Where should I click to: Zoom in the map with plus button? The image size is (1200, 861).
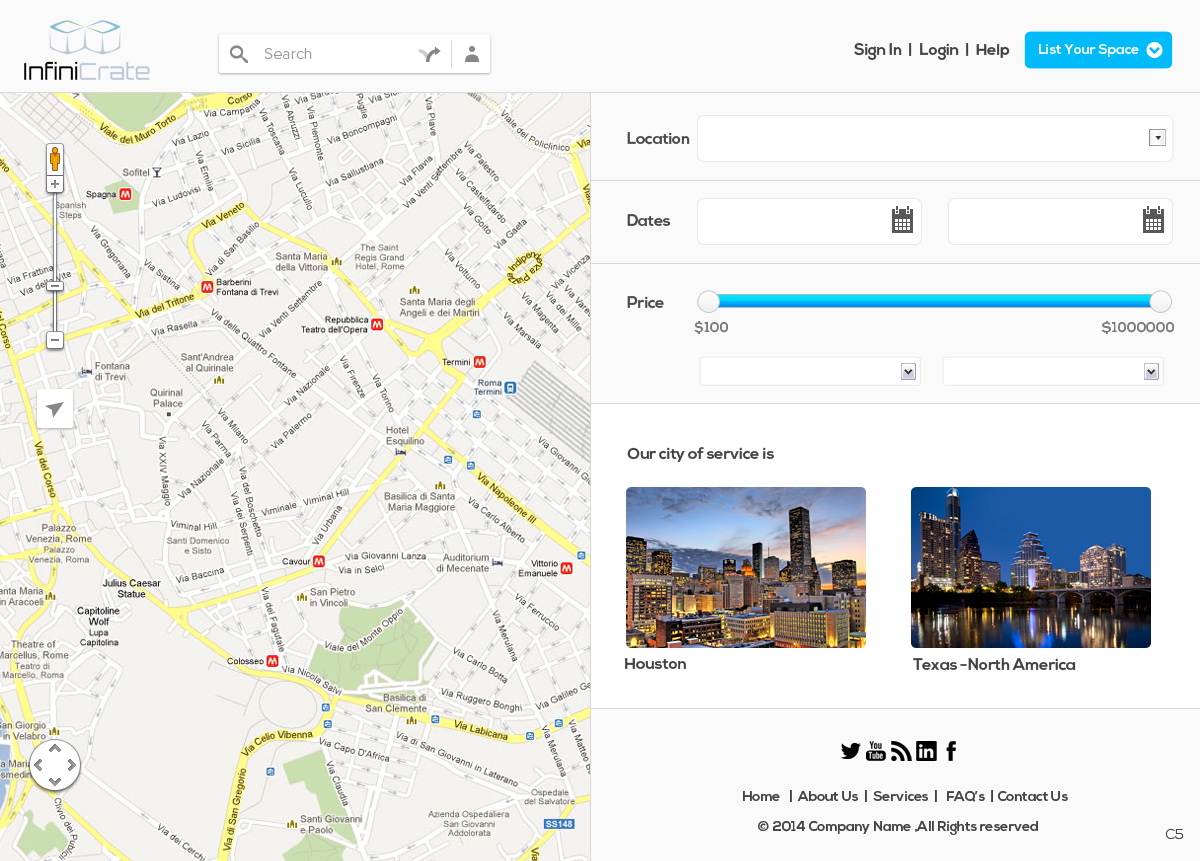(55, 184)
